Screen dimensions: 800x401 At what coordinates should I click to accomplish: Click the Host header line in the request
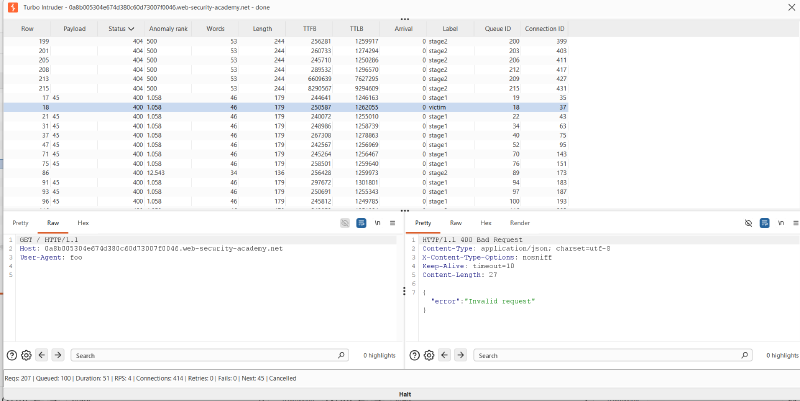coord(151,248)
